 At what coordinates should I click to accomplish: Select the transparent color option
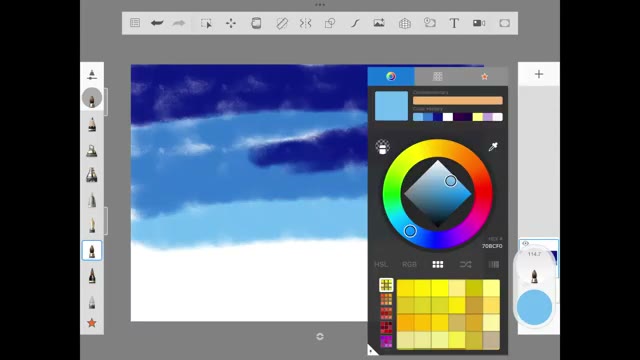[x=382, y=147]
